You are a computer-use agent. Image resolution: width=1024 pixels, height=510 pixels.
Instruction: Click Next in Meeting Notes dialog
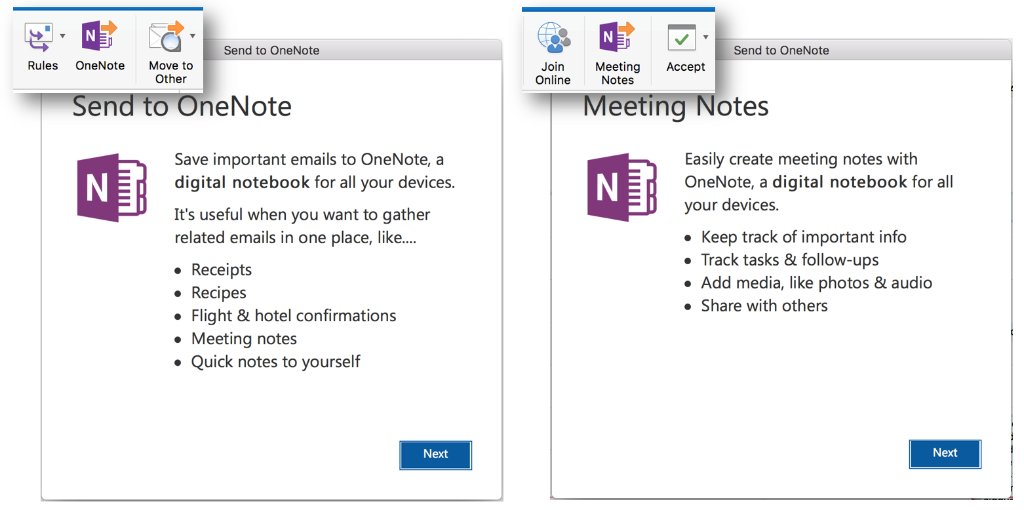[x=945, y=453]
